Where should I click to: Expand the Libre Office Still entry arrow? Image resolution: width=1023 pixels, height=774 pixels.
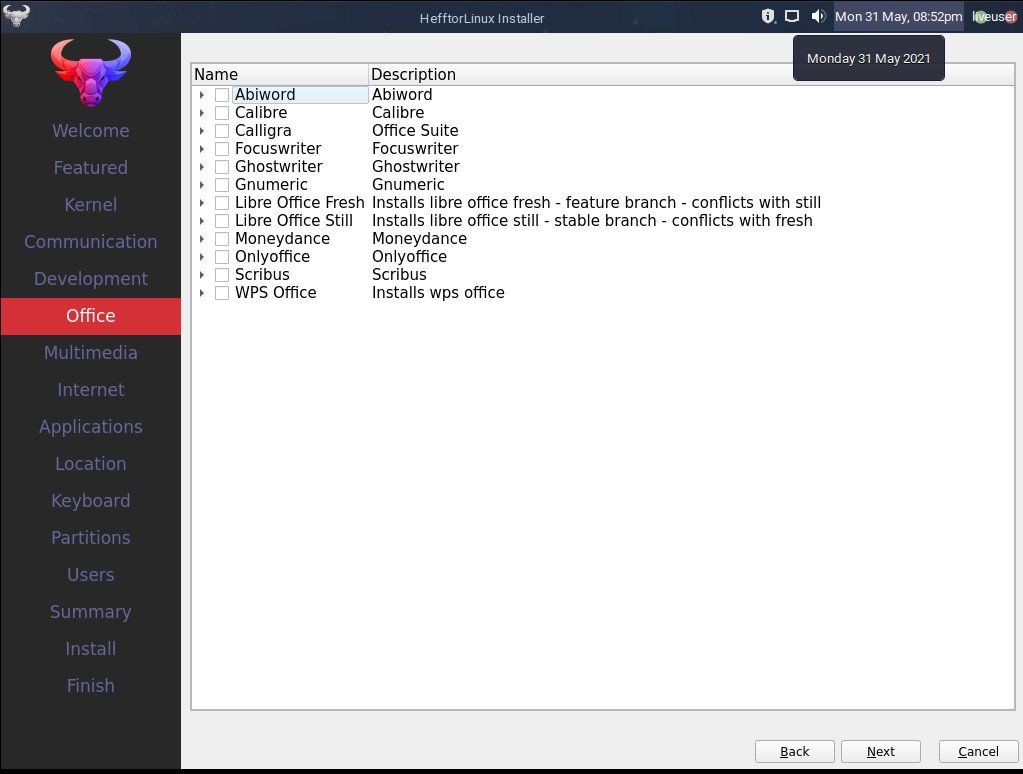click(202, 221)
